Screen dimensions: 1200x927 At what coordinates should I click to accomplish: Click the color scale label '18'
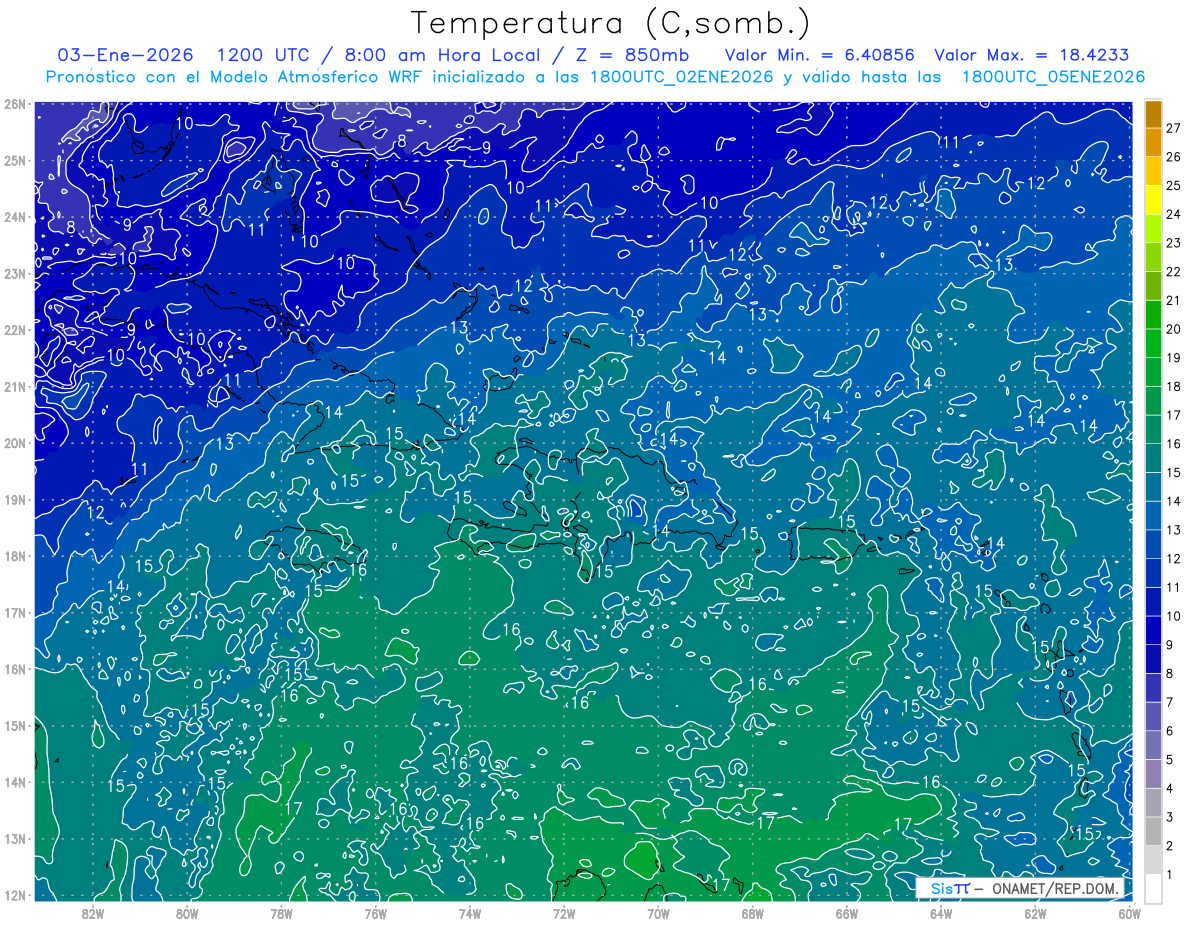tap(1174, 387)
